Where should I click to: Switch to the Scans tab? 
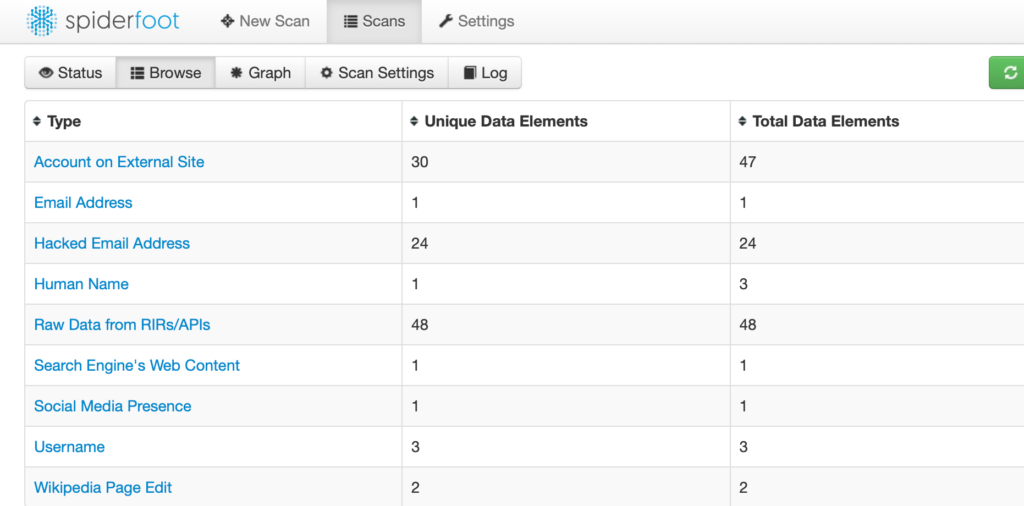click(x=374, y=21)
